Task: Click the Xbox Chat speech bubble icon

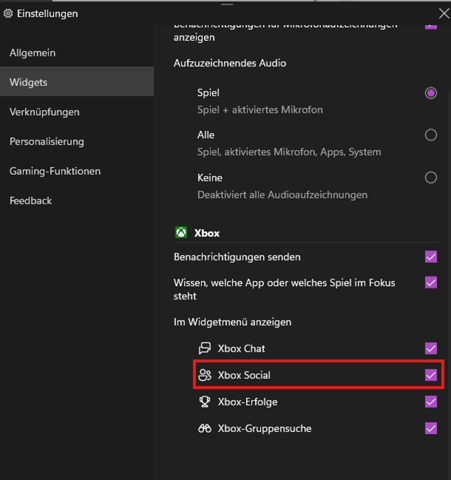Action: [x=205, y=348]
